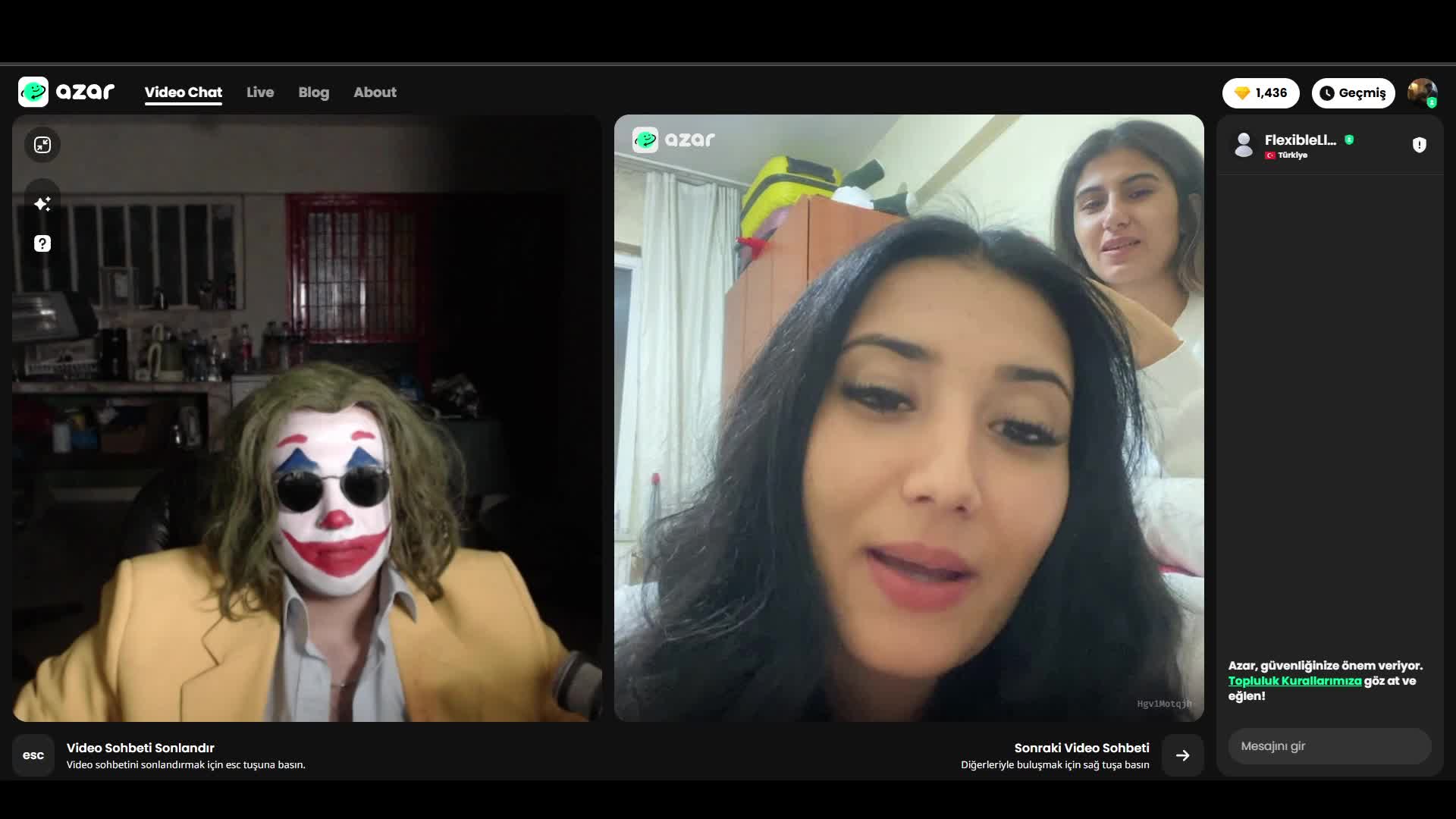Report user with the shield icon
The height and width of the screenshot is (819, 1456).
[1420, 145]
